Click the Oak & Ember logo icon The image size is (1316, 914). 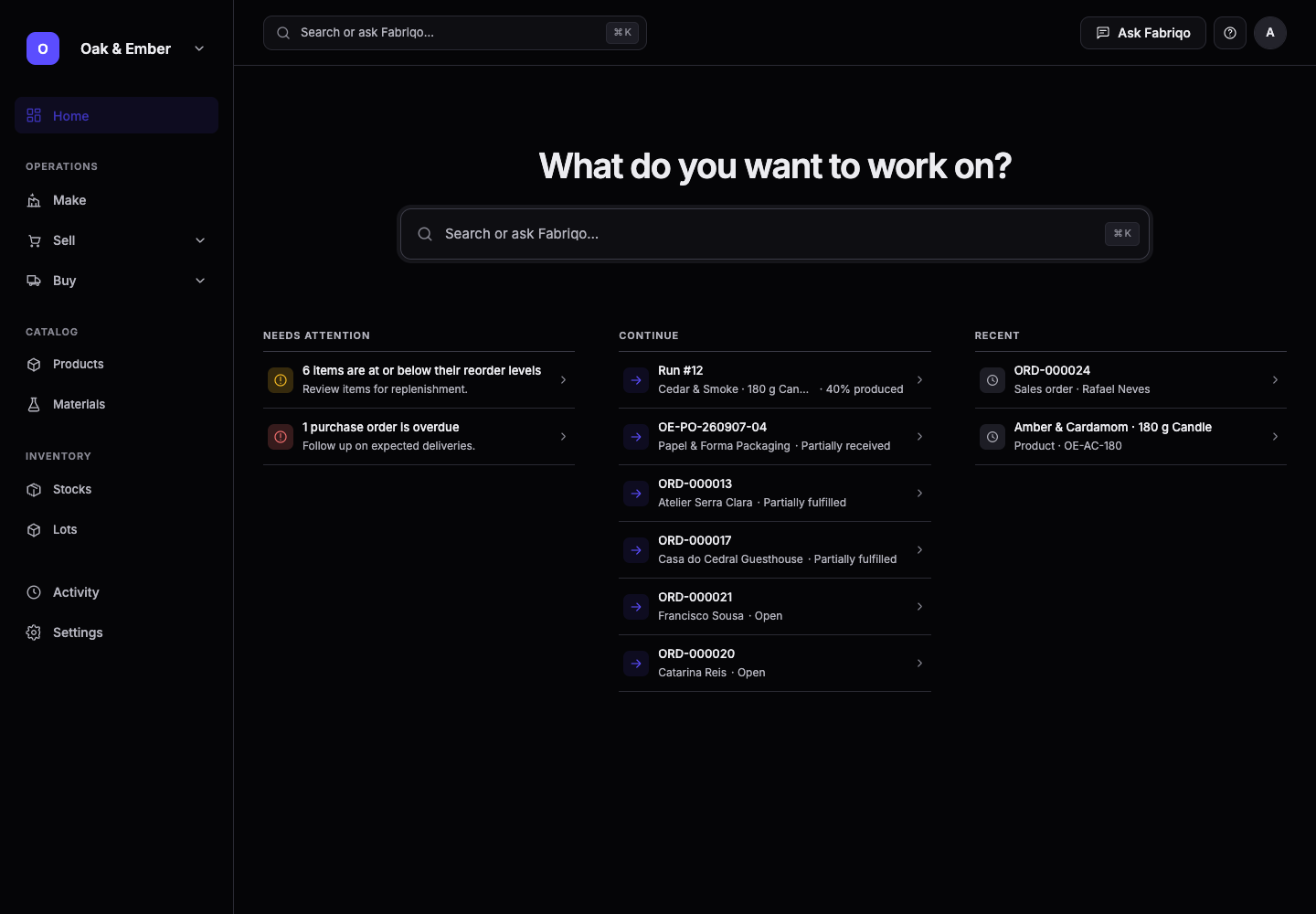coord(43,48)
